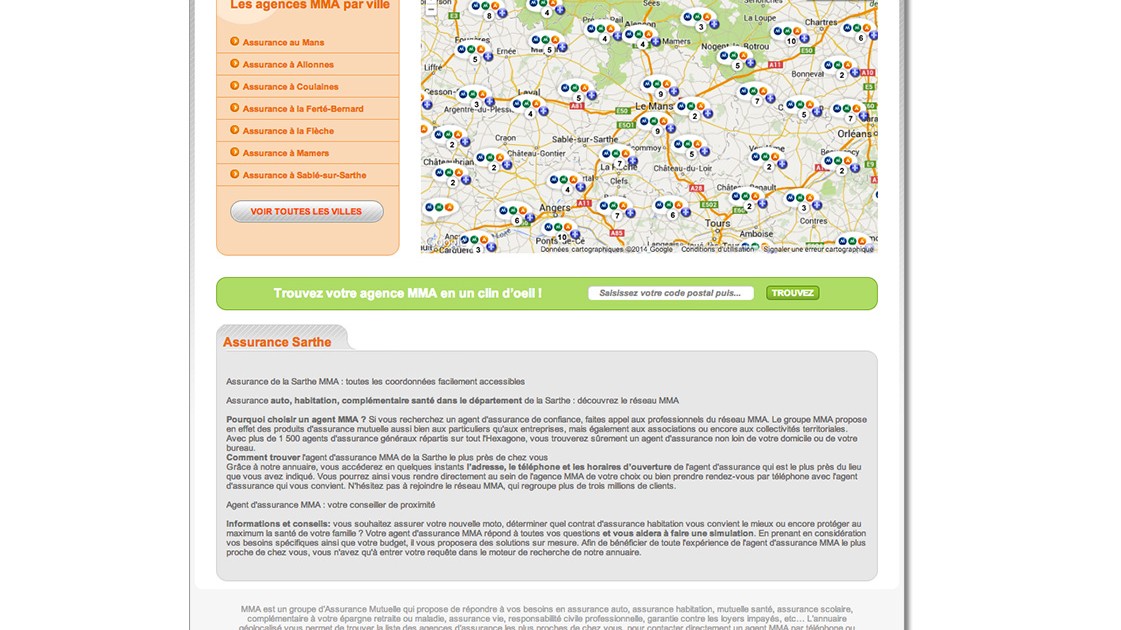Select the 7-agency marker south of Bonneval
Image resolution: width=1121 pixels, height=630 pixels.
click(x=756, y=96)
